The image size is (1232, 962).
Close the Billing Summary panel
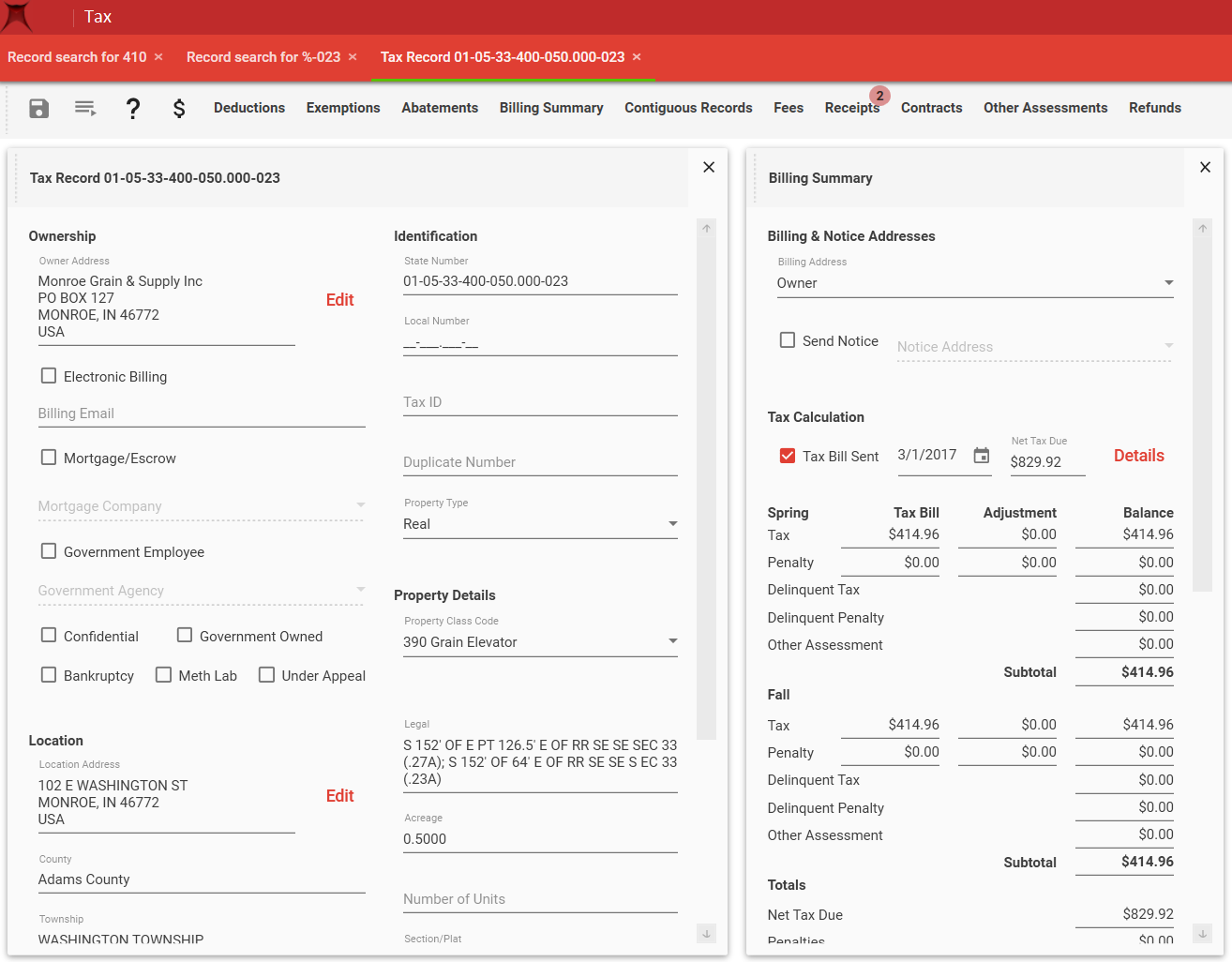[1205, 167]
